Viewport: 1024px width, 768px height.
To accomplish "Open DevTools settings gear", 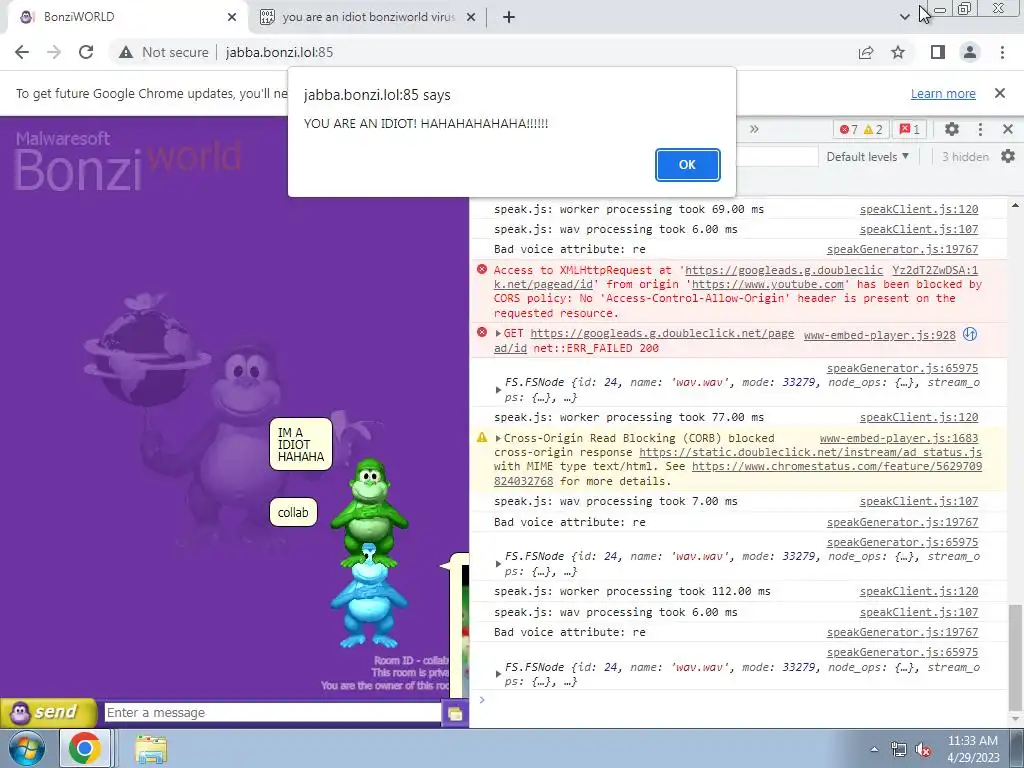I will tap(952, 129).
